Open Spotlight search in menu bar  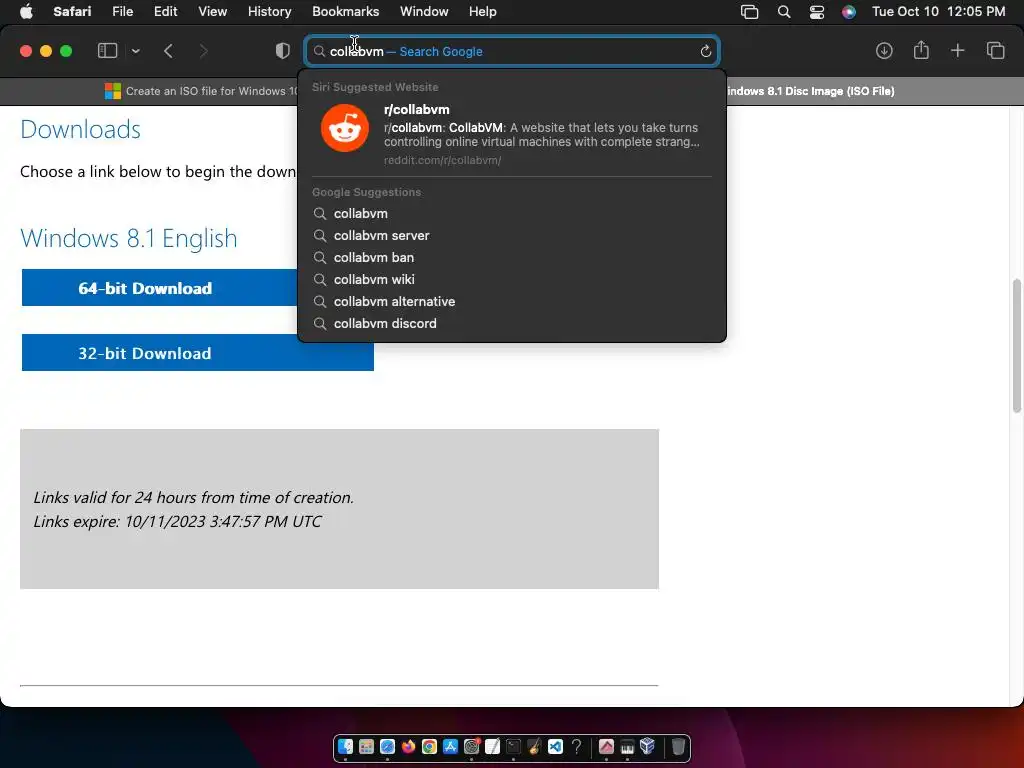pyautogui.click(x=784, y=12)
